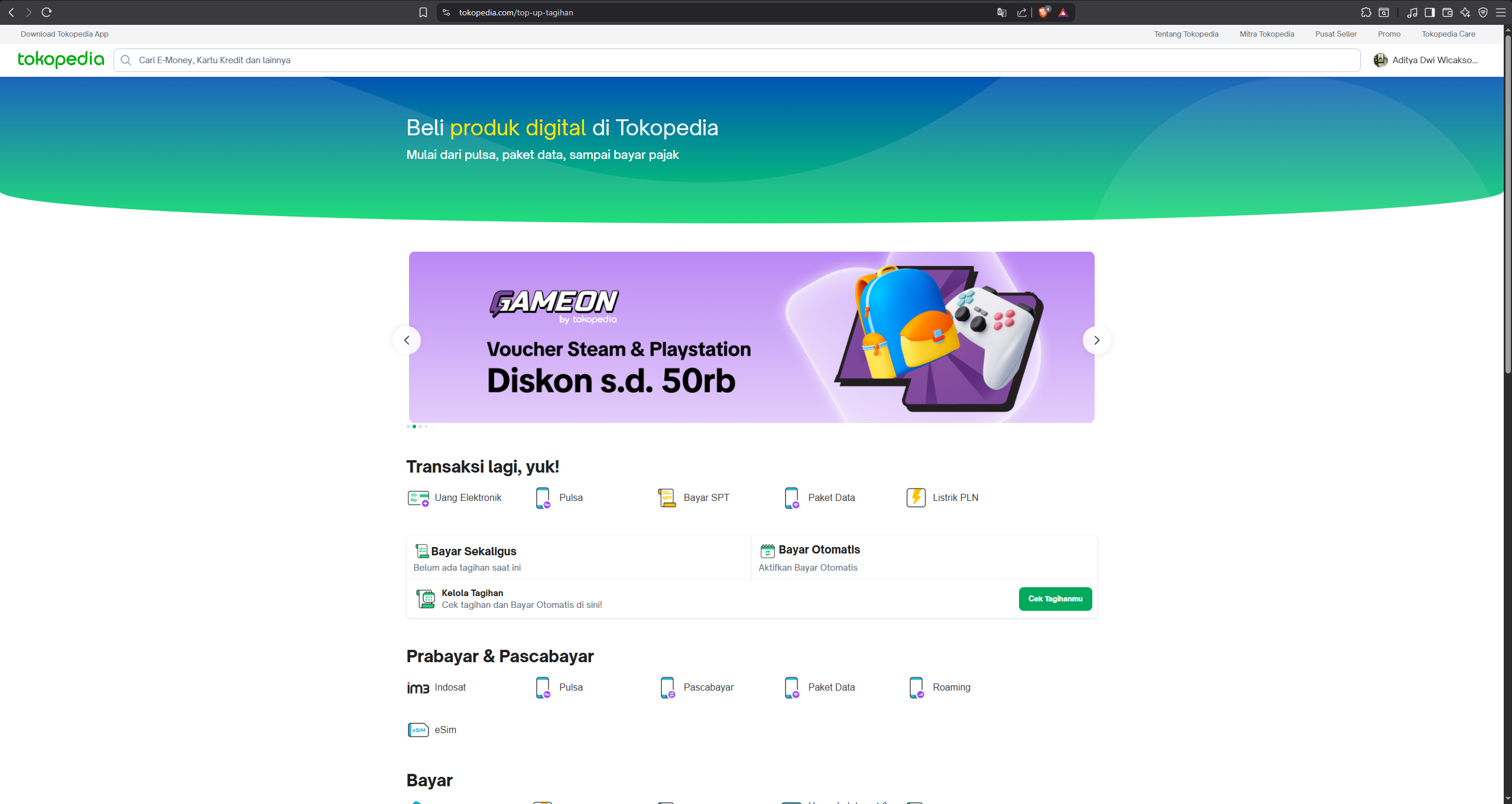This screenshot has height=804, width=1512.
Task: Click the Cek Tagihanmu button
Action: tap(1055, 599)
